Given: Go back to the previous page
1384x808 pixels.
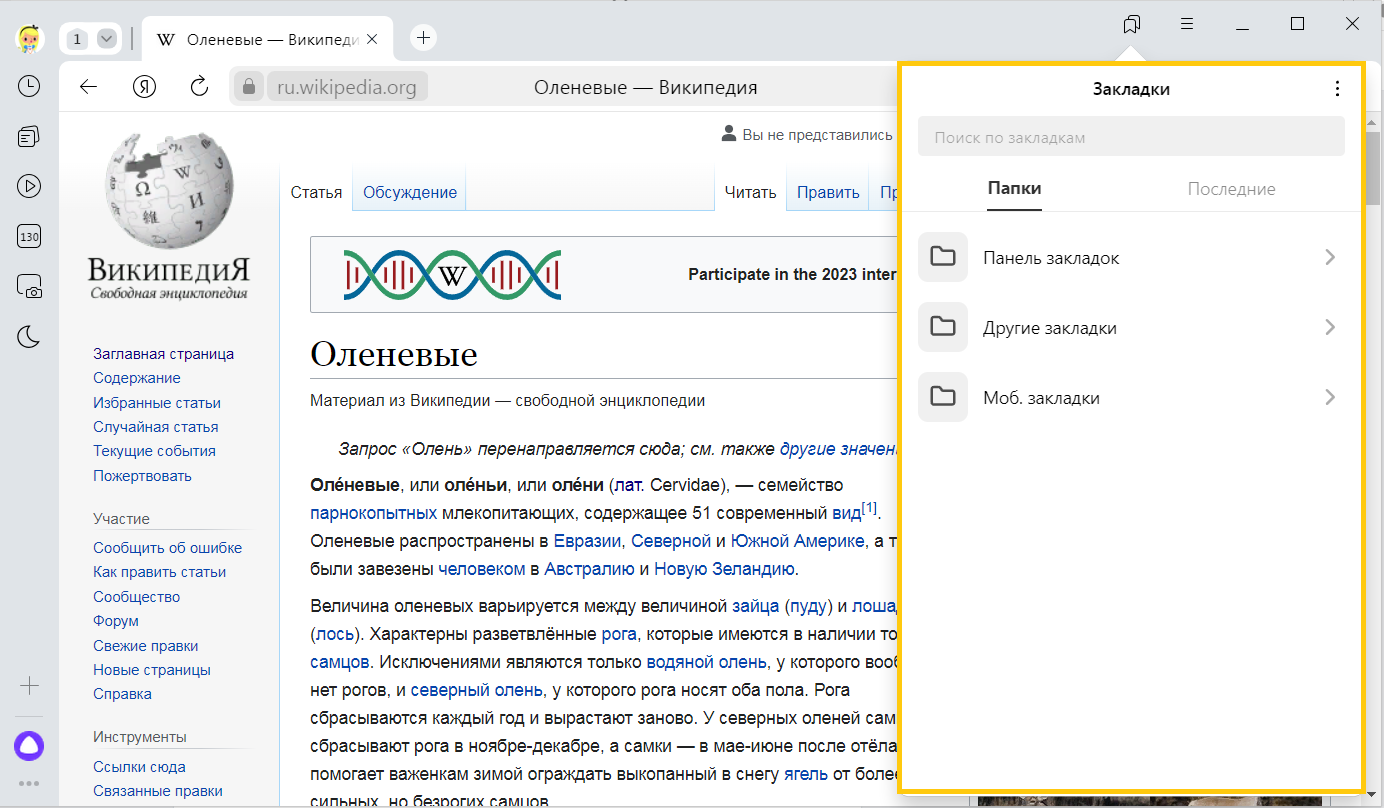Looking at the screenshot, I should [89, 87].
